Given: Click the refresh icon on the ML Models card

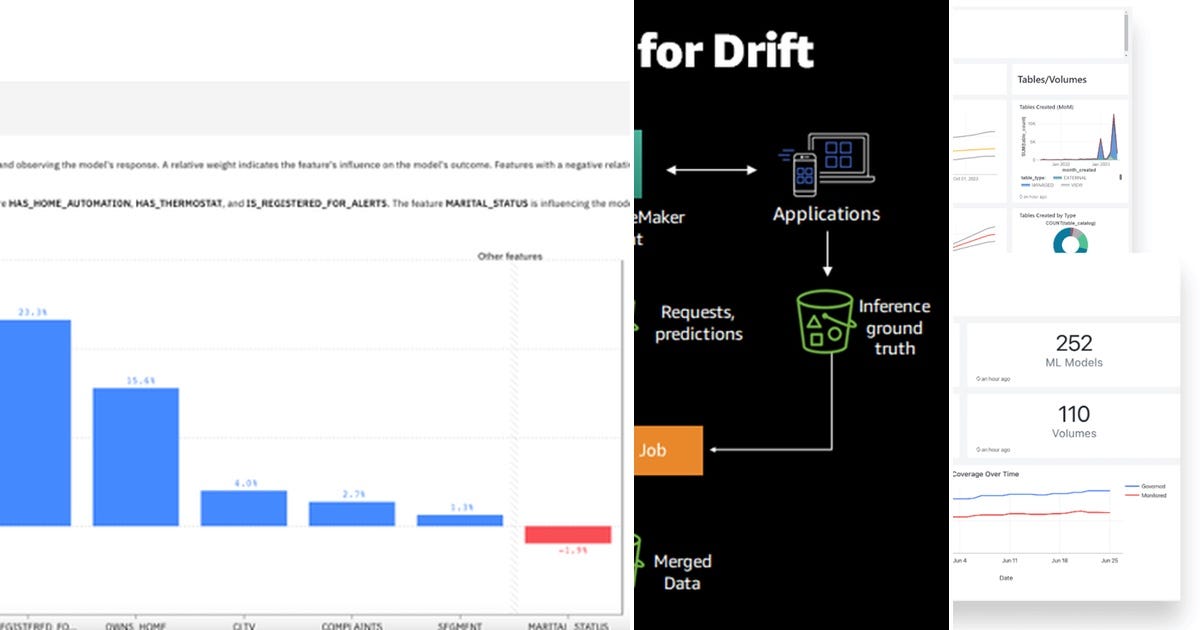Looking at the screenshot, I should 977,378.
